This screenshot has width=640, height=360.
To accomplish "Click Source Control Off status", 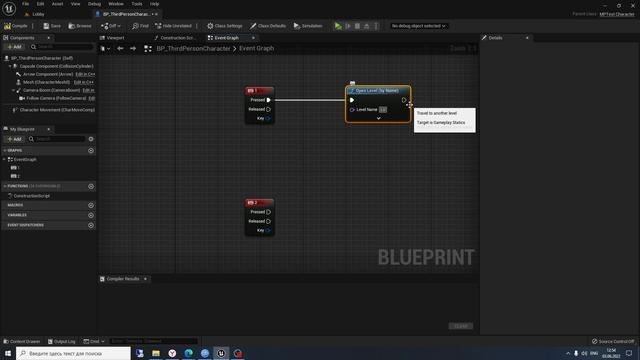I will [613, 341].
